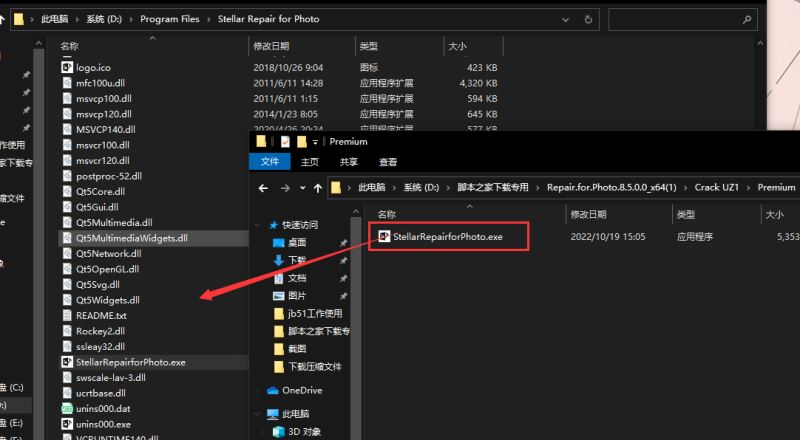The width and height of the screenshot is (800, 440).
Task: Click Program Files breadcrumb in back window
Action: [x=169, y=19]
